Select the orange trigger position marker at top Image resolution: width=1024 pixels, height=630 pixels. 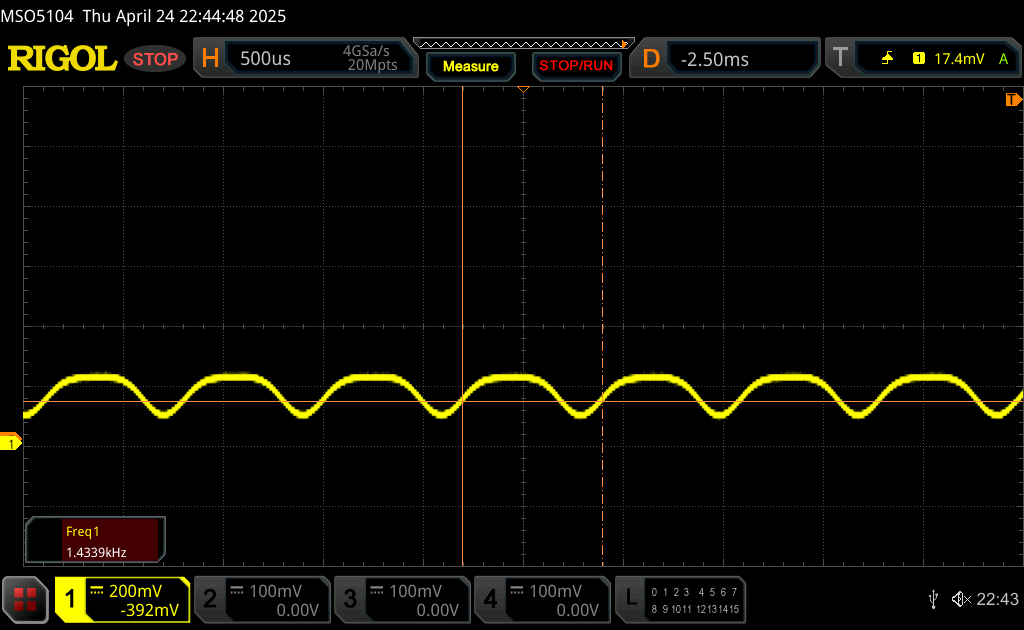[522, 91]
